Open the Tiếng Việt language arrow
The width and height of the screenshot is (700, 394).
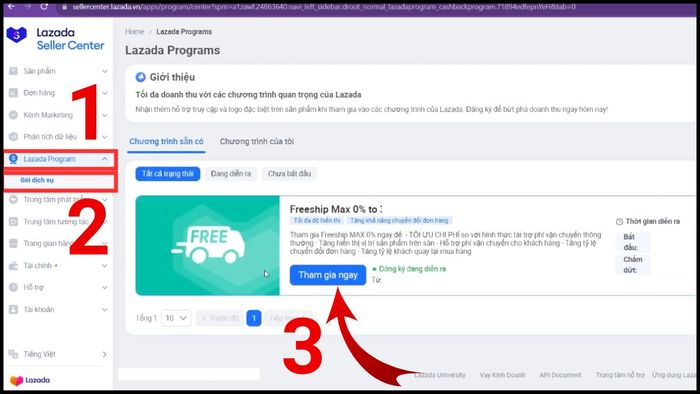pos(104,354)
